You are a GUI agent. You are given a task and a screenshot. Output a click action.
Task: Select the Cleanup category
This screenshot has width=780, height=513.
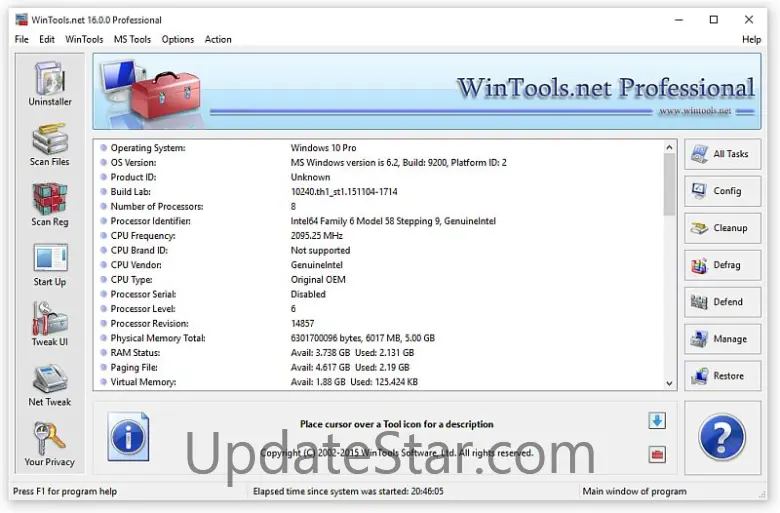[722, 228]
